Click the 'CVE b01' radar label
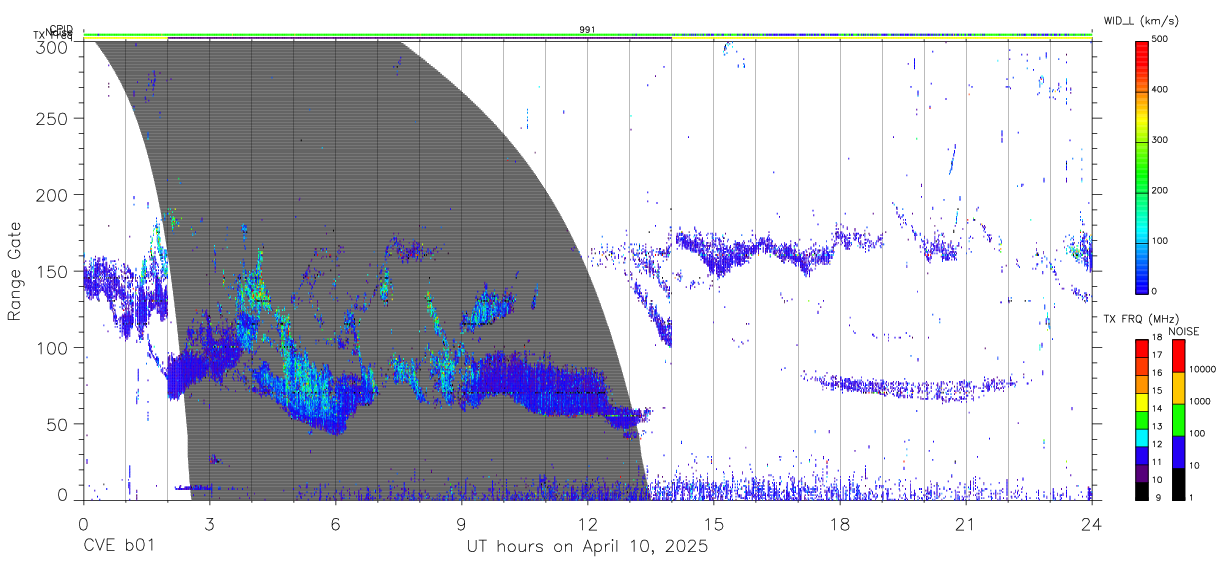1228x567 pixels. [118, 547]
